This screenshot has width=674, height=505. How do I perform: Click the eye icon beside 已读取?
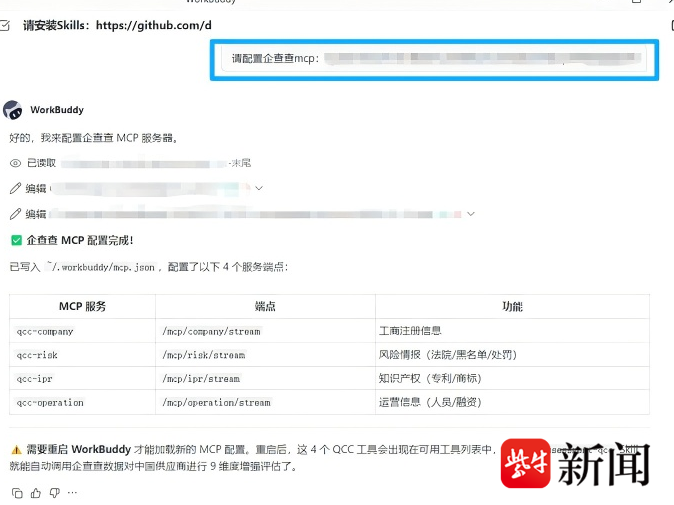coord(15,163)
